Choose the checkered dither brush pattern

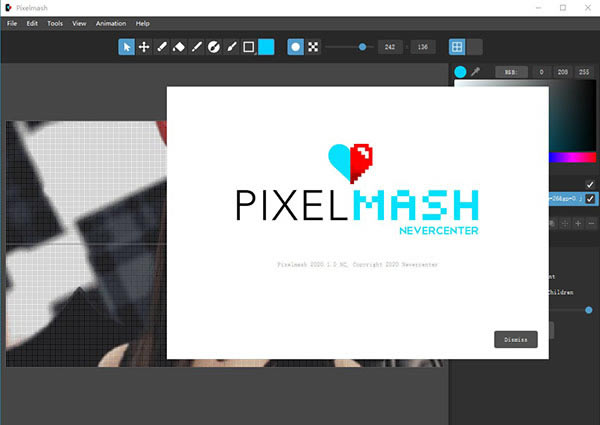pos(313,47)
